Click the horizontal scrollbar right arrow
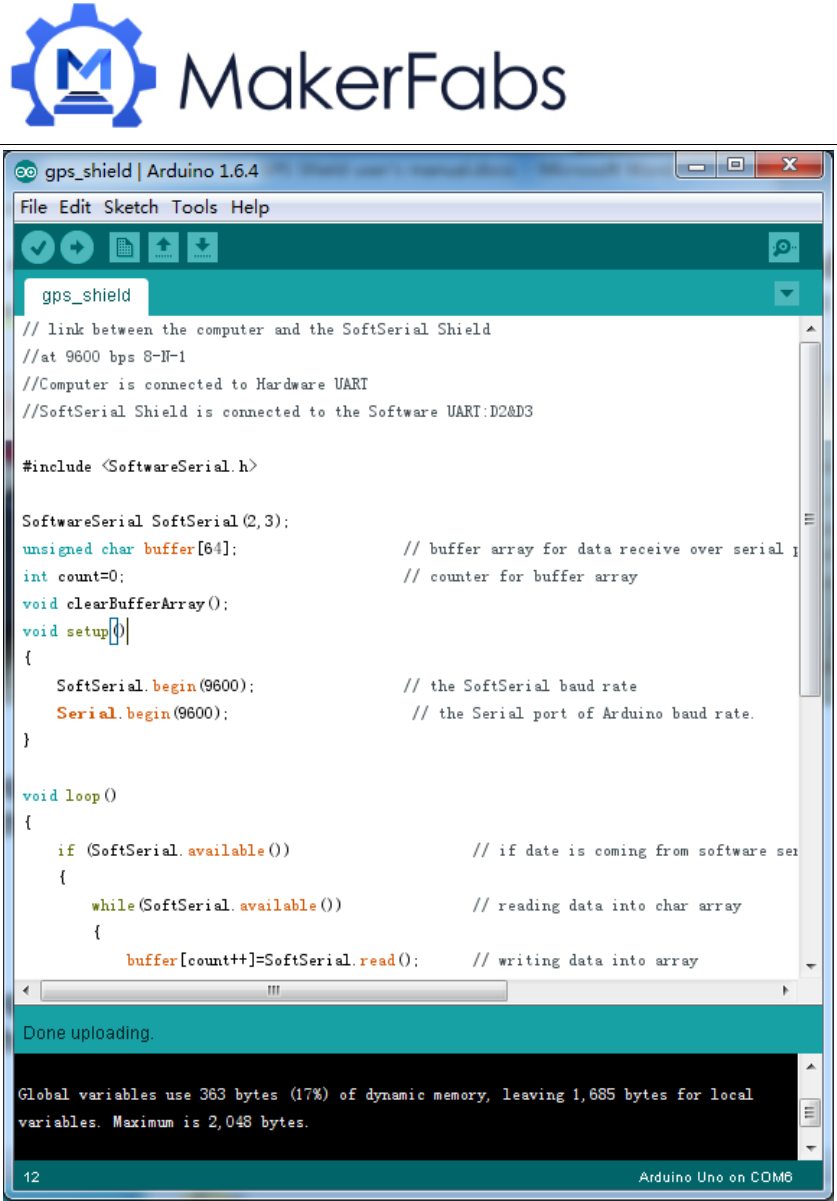Viewport: 837px width, 1201px height. pos(786,990)
